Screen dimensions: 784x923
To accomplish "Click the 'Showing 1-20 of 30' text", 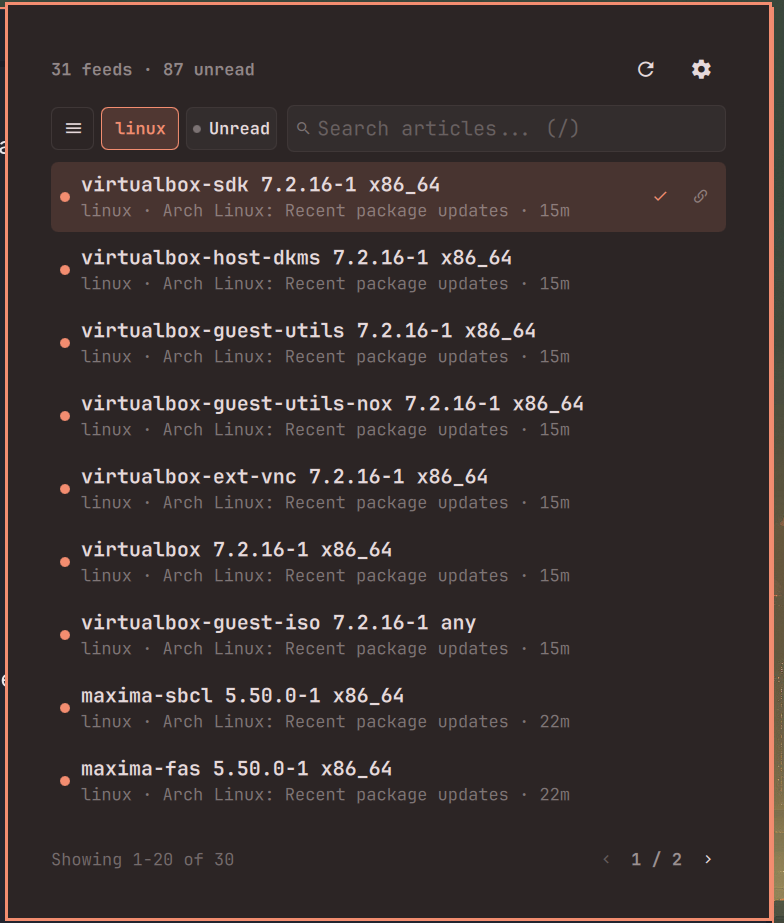I will [143, 859].
